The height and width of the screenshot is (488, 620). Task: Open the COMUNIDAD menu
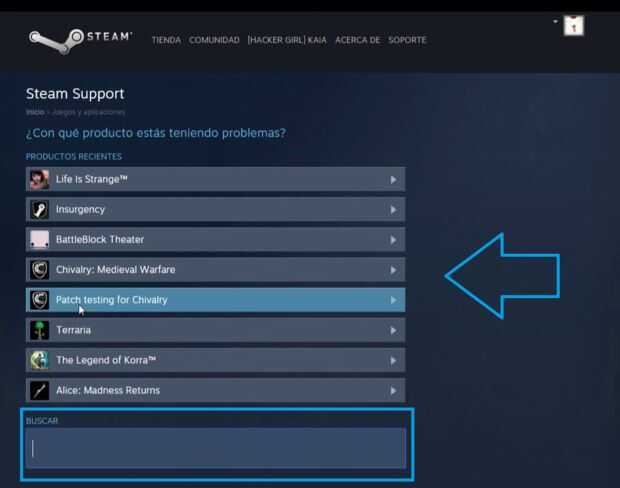point(214,40)
